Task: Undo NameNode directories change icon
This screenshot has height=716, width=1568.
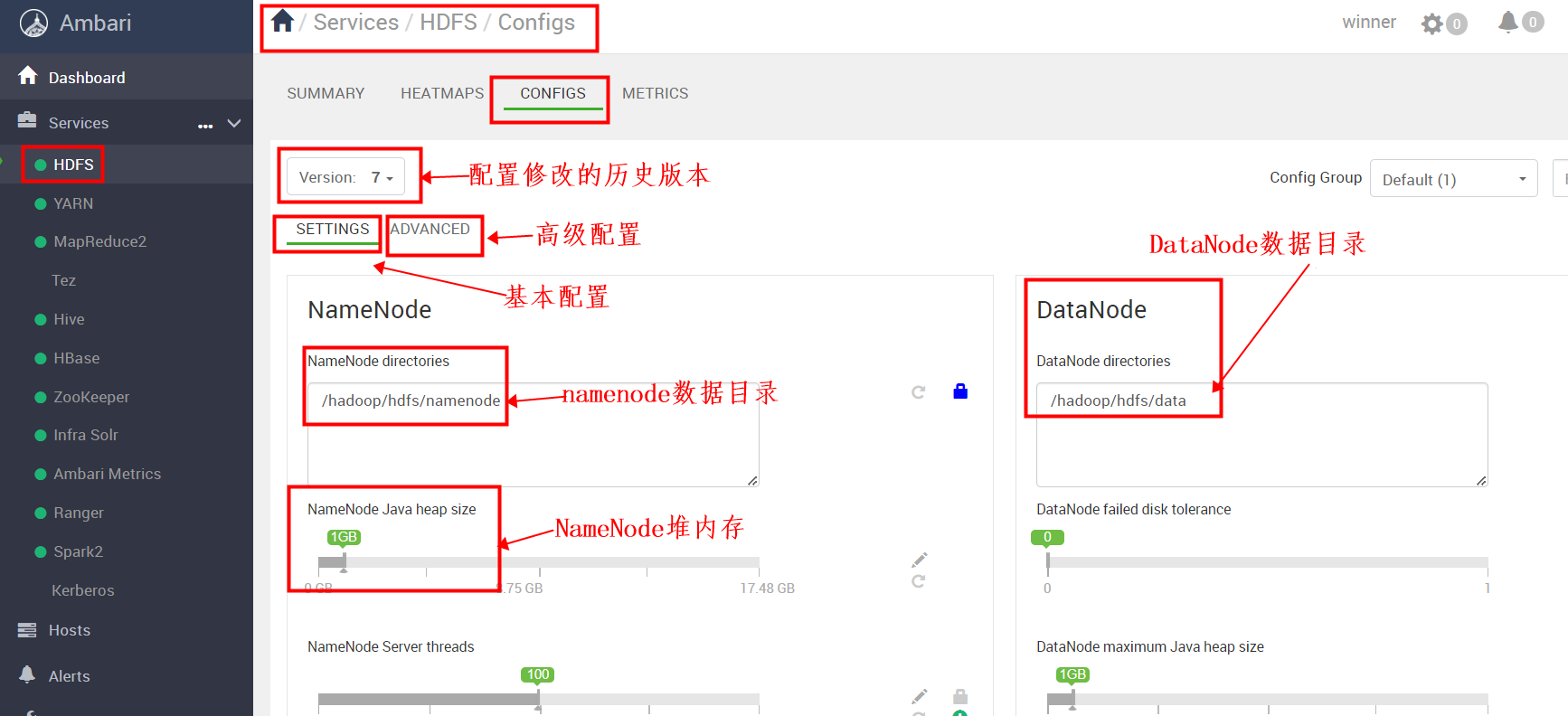Action: 918,391
